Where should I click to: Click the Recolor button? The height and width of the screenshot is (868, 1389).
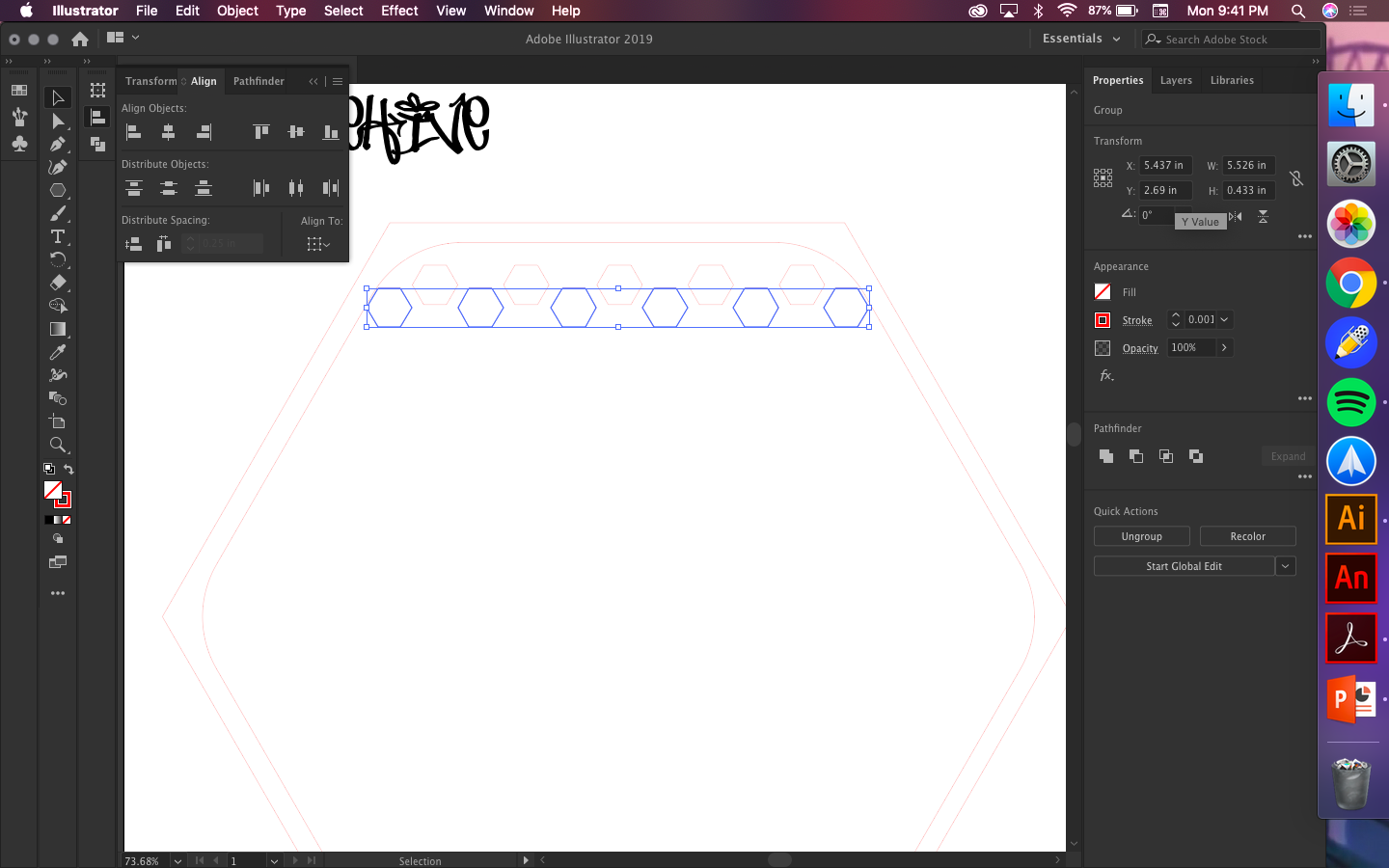1247,535
